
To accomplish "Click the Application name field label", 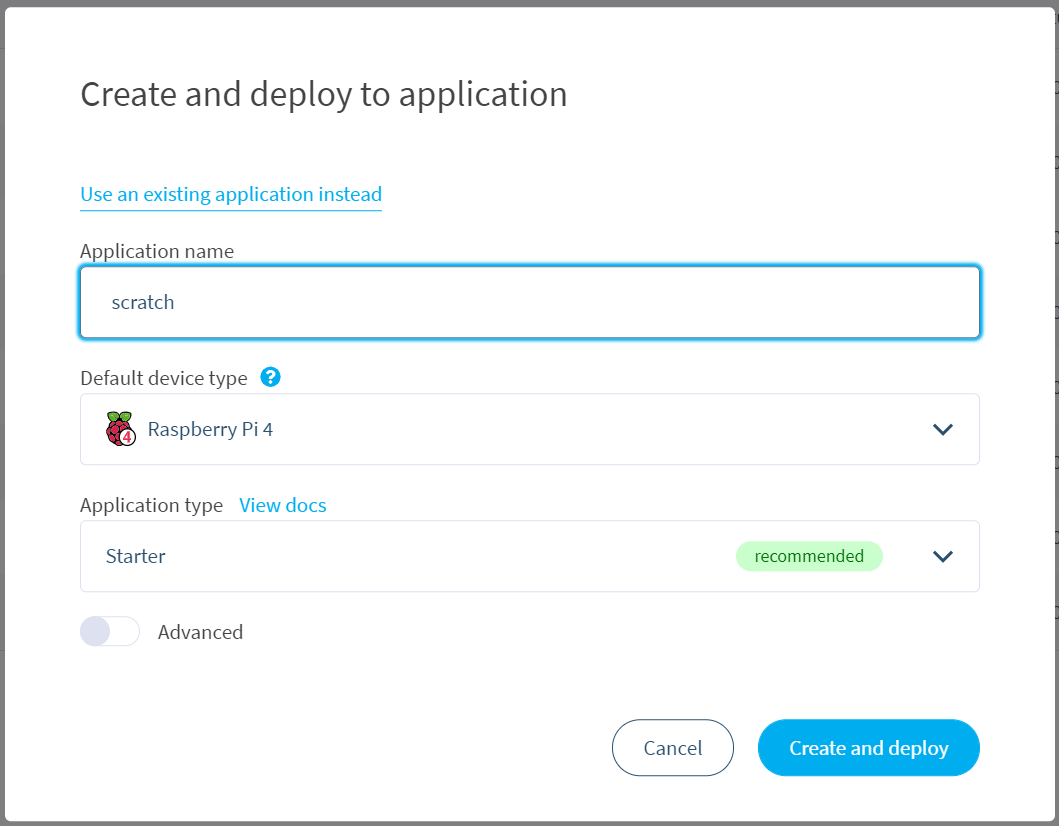I will point(157,251).
